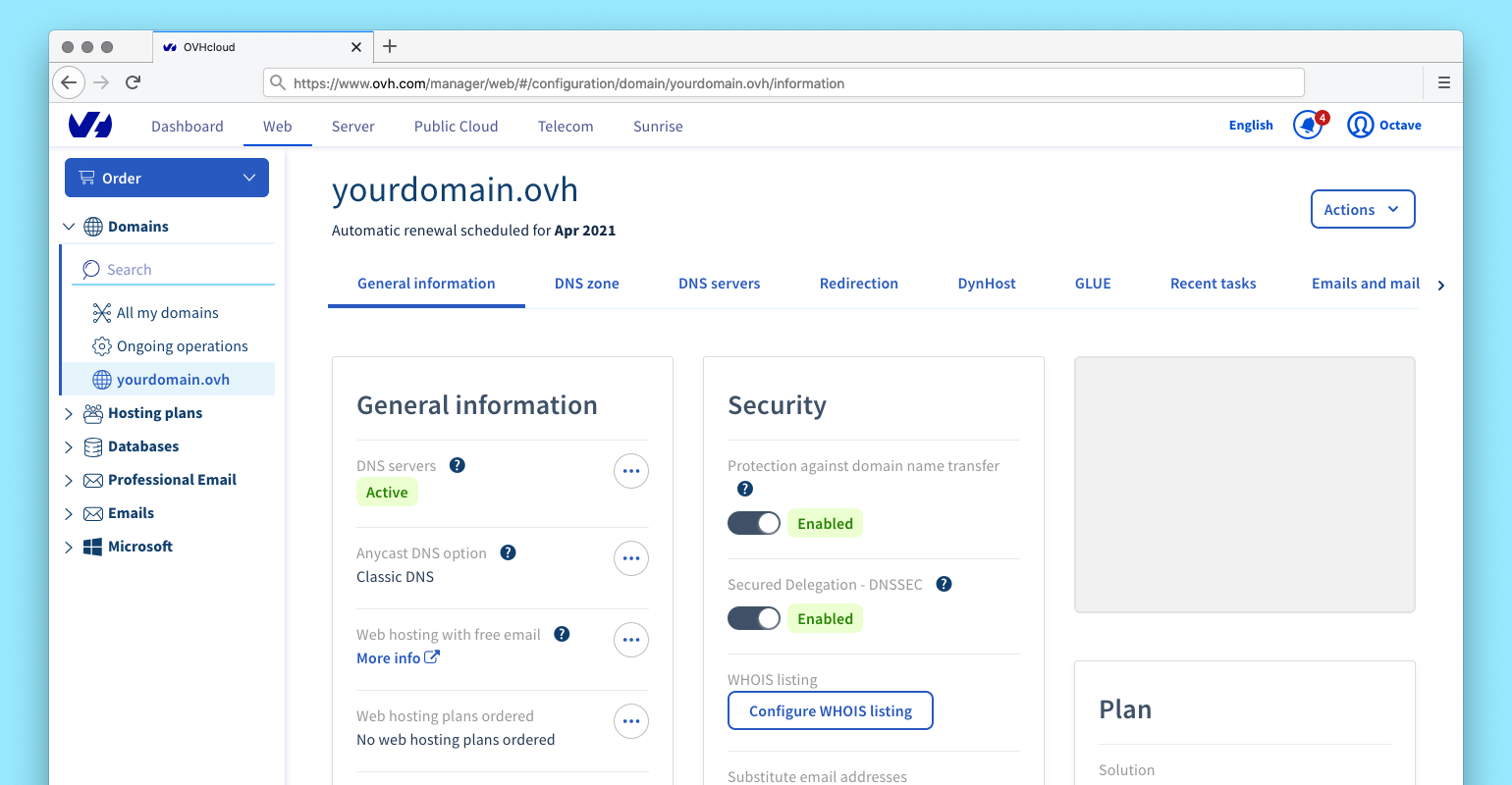Open the Octave user account icon
1512x785 pixels.
pyautogui.click(x=1360, y=126)
